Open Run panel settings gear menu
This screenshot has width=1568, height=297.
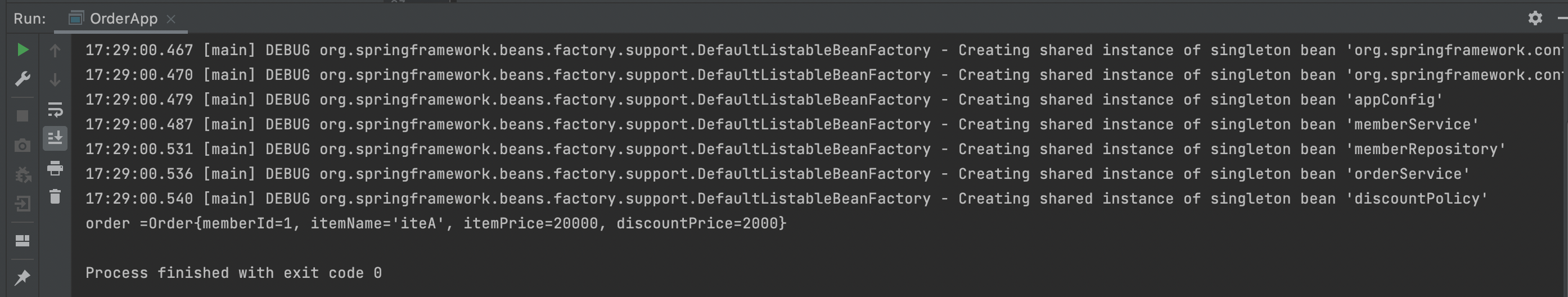point(1535,18)
